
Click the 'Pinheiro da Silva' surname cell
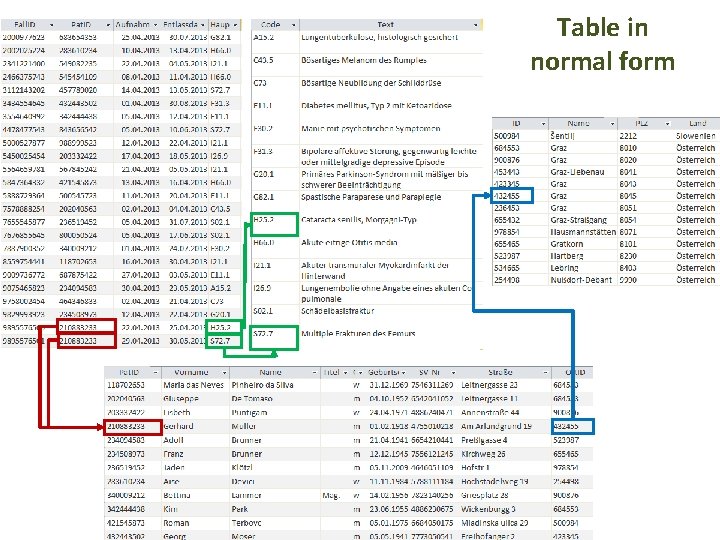click(x=262, y=385)
